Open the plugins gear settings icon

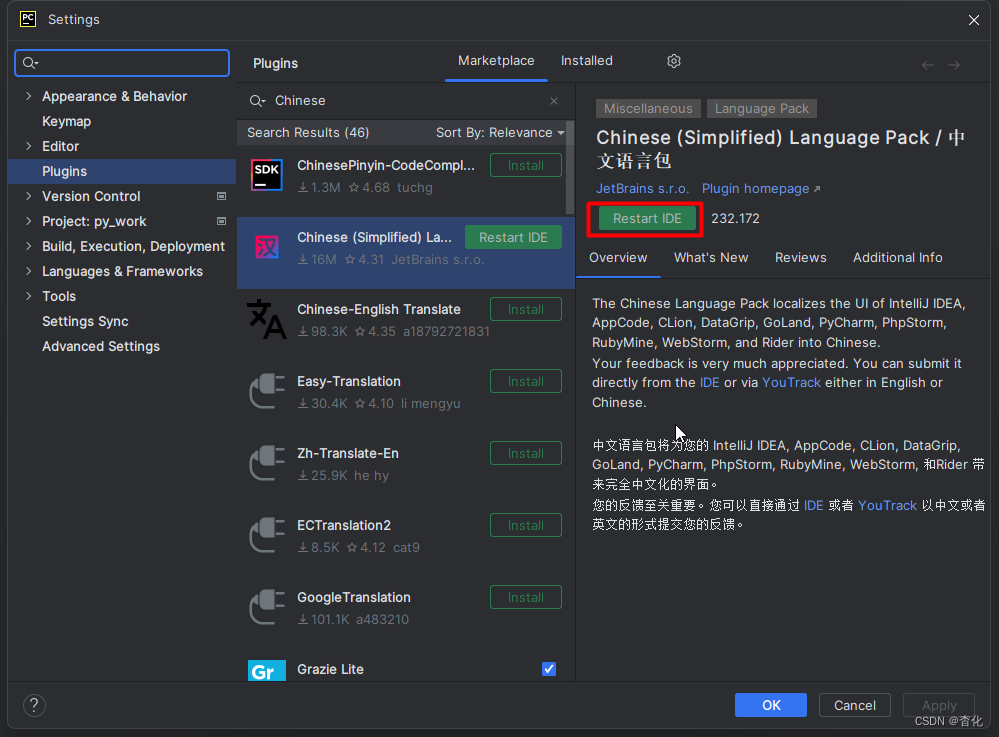click(673, 61)
